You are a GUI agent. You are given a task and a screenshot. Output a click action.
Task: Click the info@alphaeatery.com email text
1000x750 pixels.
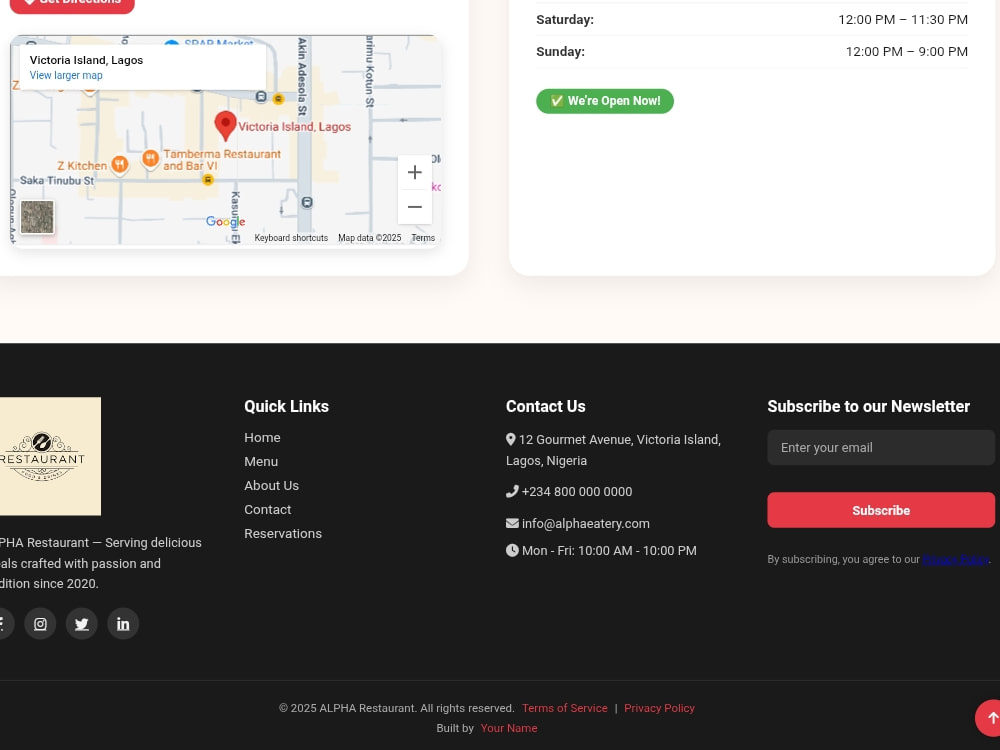point(585,524)
